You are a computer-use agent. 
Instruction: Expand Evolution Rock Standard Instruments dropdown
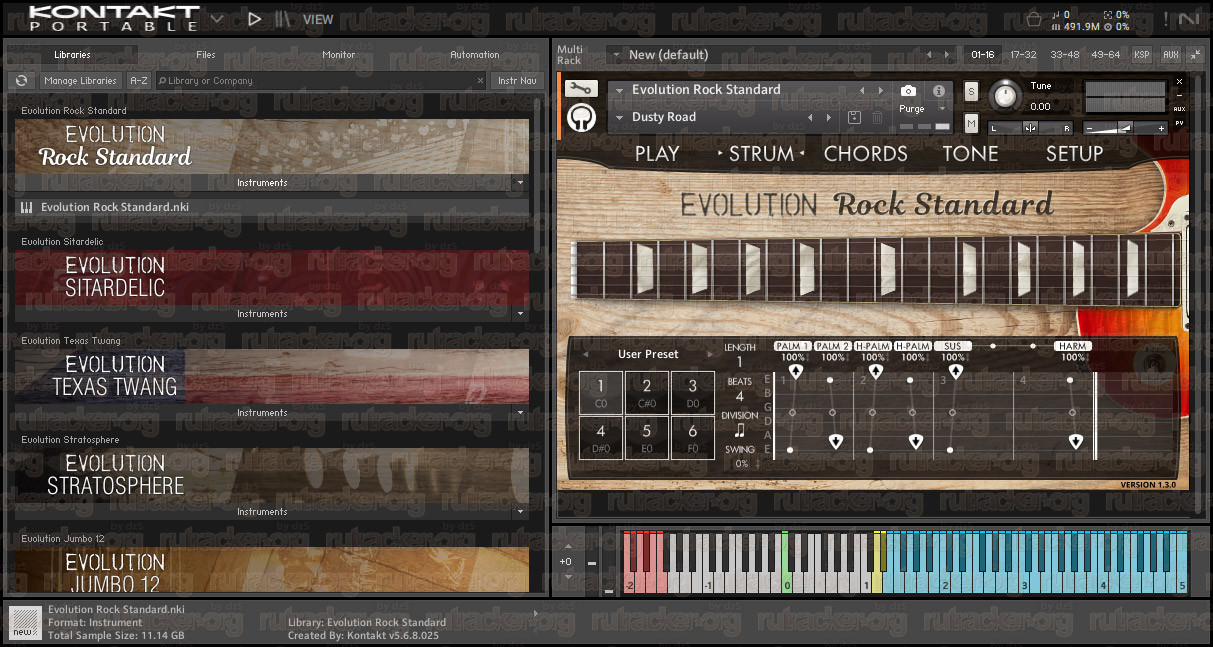(519, 183)
